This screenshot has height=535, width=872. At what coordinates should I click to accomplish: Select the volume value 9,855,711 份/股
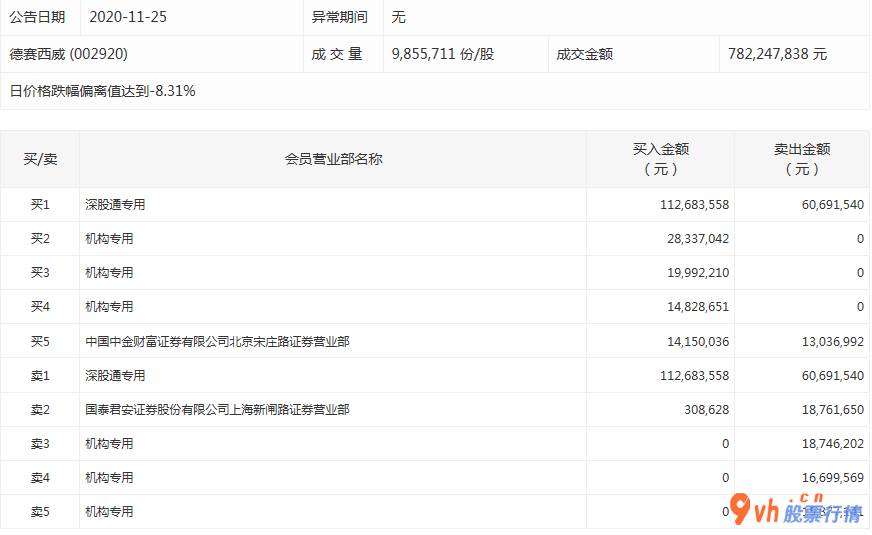[x=443, y=54]
